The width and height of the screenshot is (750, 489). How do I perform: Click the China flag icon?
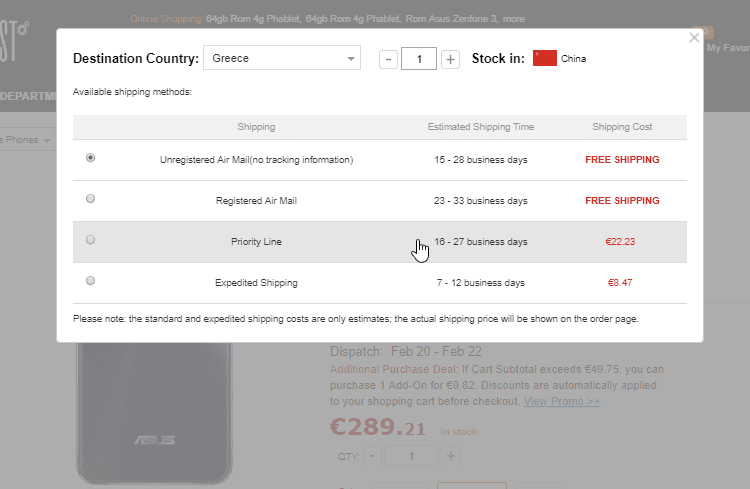pos(544,58)
